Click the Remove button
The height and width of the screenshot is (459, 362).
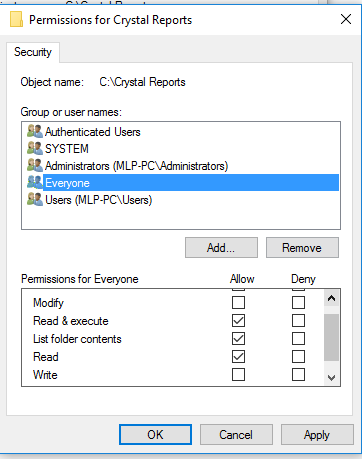tap(302, 248)
